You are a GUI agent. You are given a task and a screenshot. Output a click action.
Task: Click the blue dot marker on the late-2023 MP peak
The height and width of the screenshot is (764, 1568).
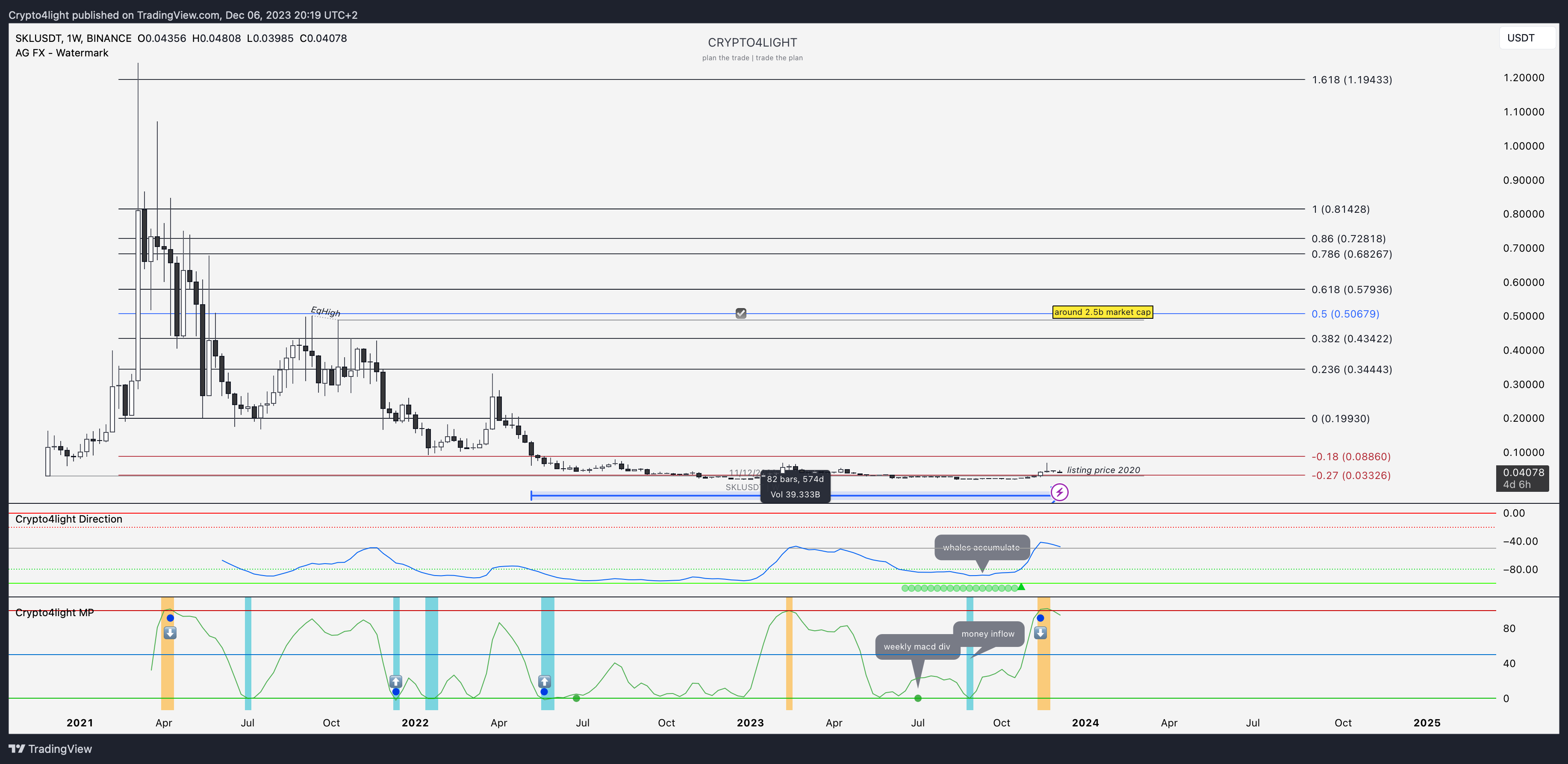click(1041, 617)
